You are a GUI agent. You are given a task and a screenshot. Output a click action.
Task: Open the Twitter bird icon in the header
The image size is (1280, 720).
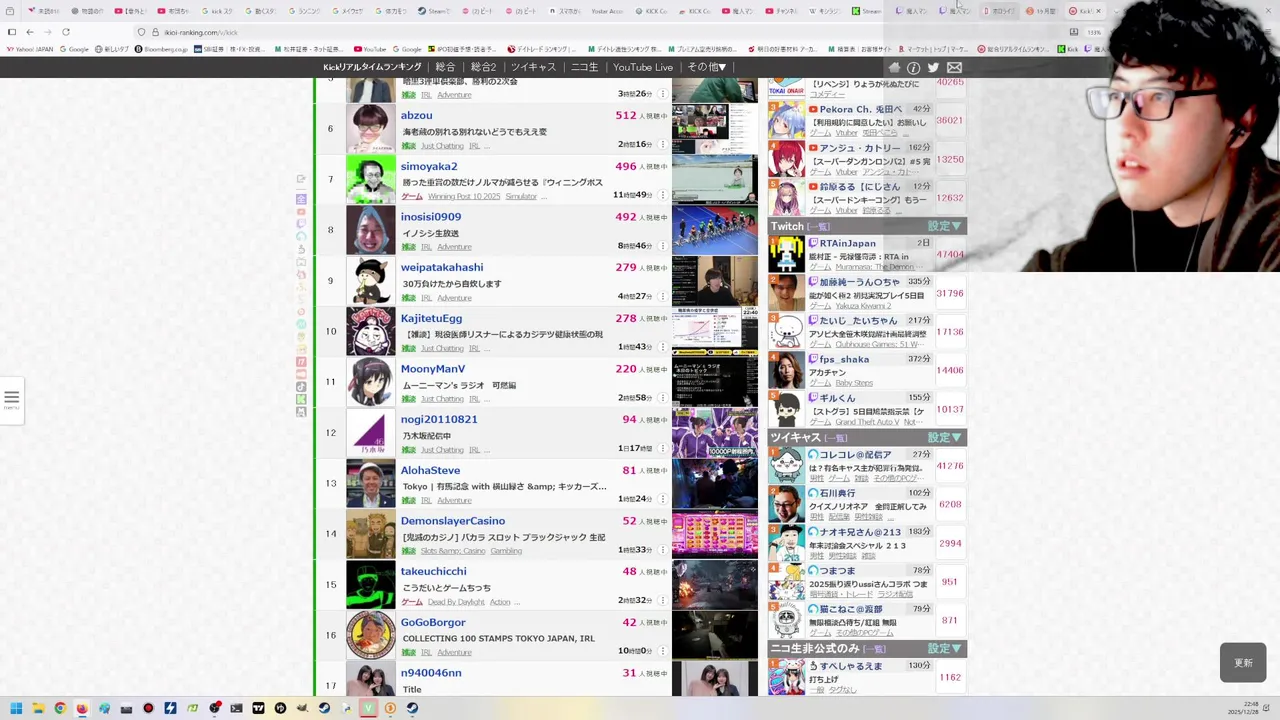click(933, 68)
